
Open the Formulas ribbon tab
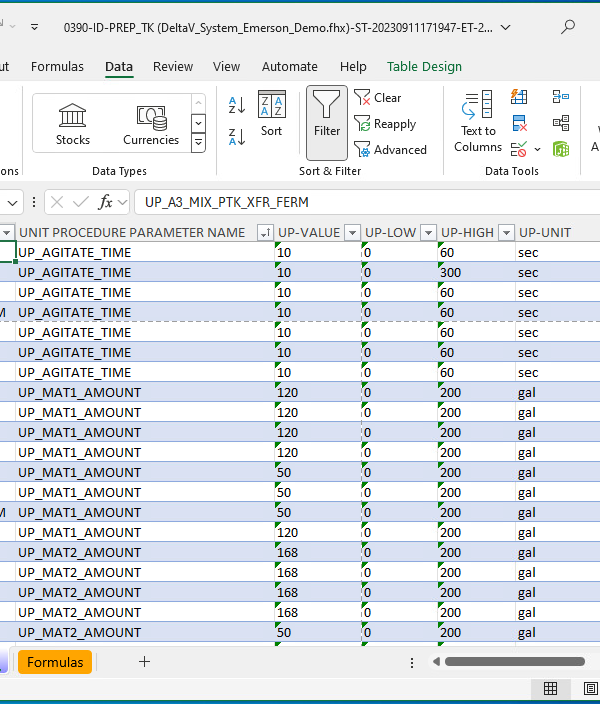(x=57, y=66)
